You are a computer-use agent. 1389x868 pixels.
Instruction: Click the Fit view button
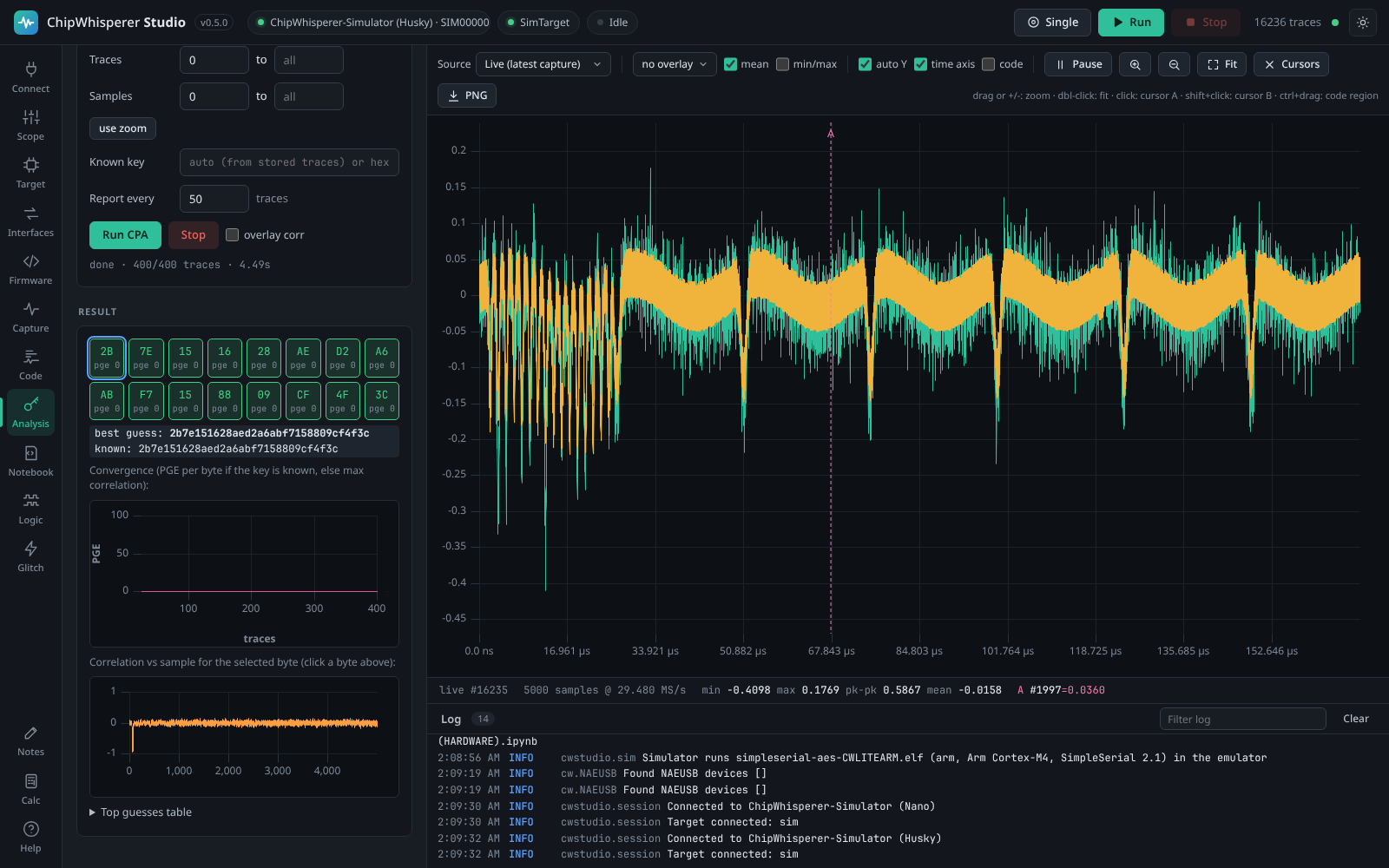[x=1222, y=64]
